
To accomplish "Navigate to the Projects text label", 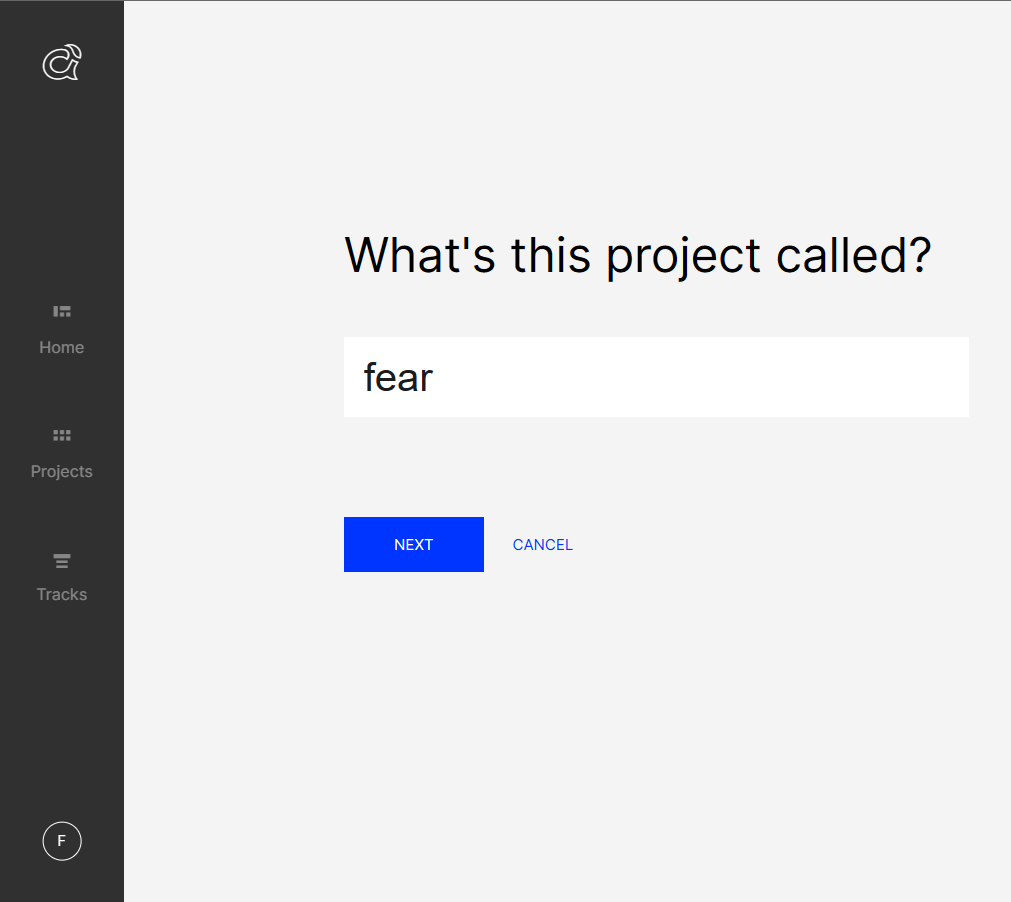I will pos(62,471).
